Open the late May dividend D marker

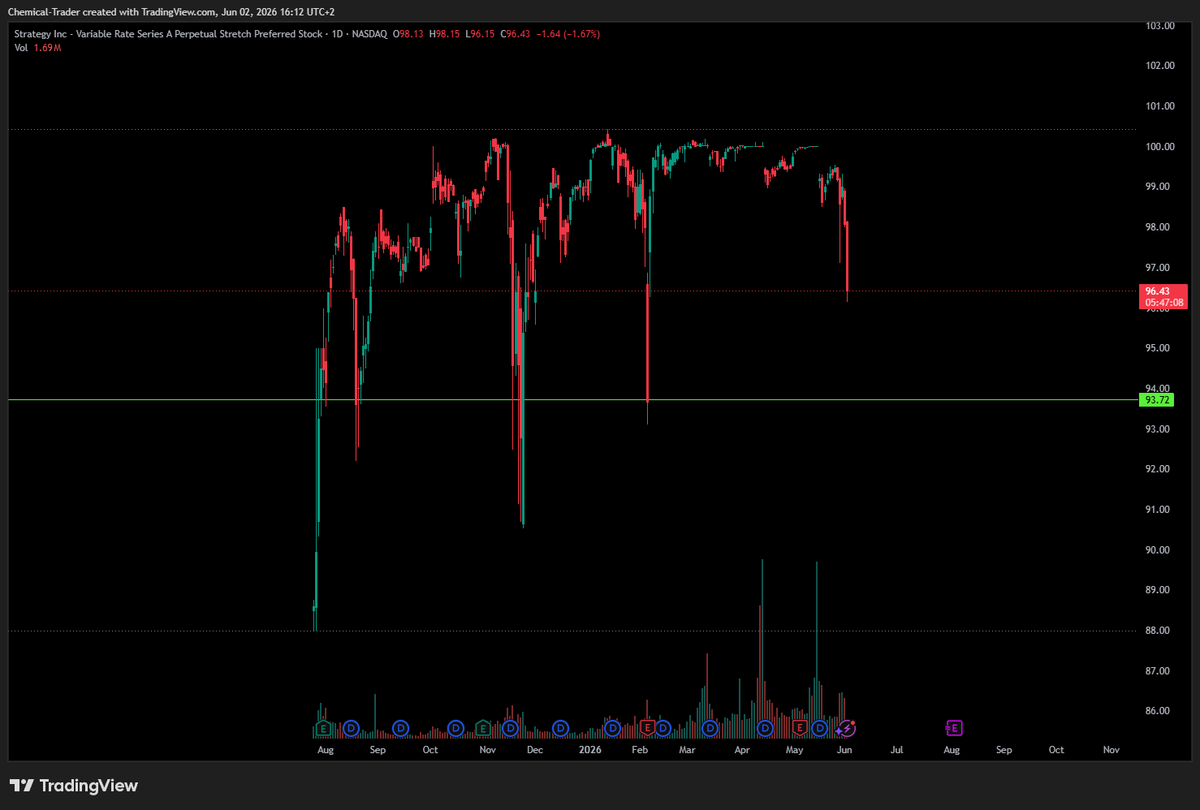click(x=819, y=728)
